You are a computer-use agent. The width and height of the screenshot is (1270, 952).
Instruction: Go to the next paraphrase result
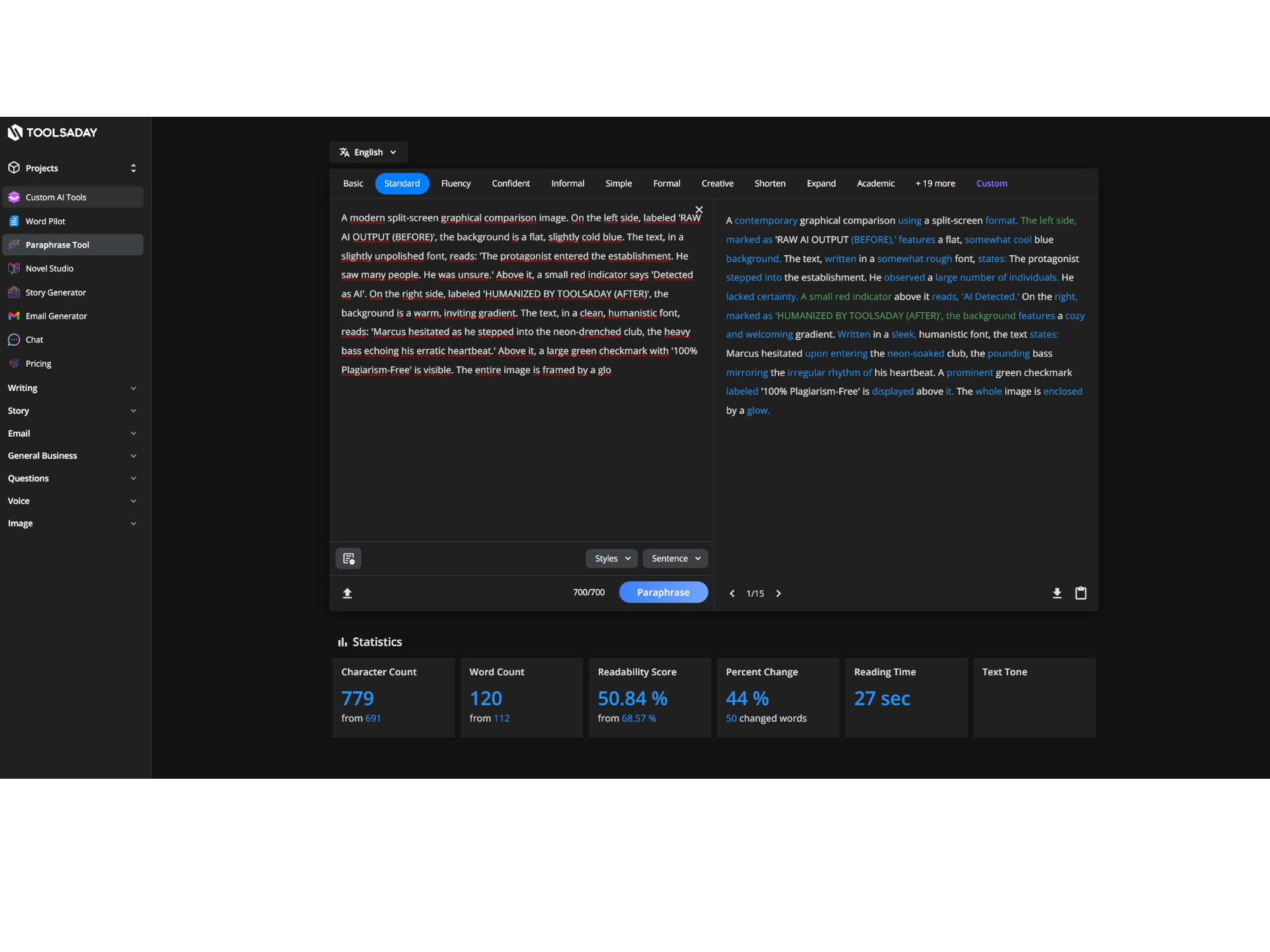tap(779, 593)
